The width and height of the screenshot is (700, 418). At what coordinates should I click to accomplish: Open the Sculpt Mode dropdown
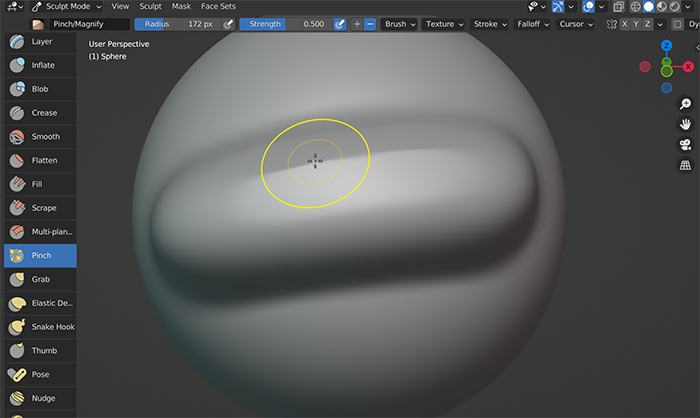[67, 6]
